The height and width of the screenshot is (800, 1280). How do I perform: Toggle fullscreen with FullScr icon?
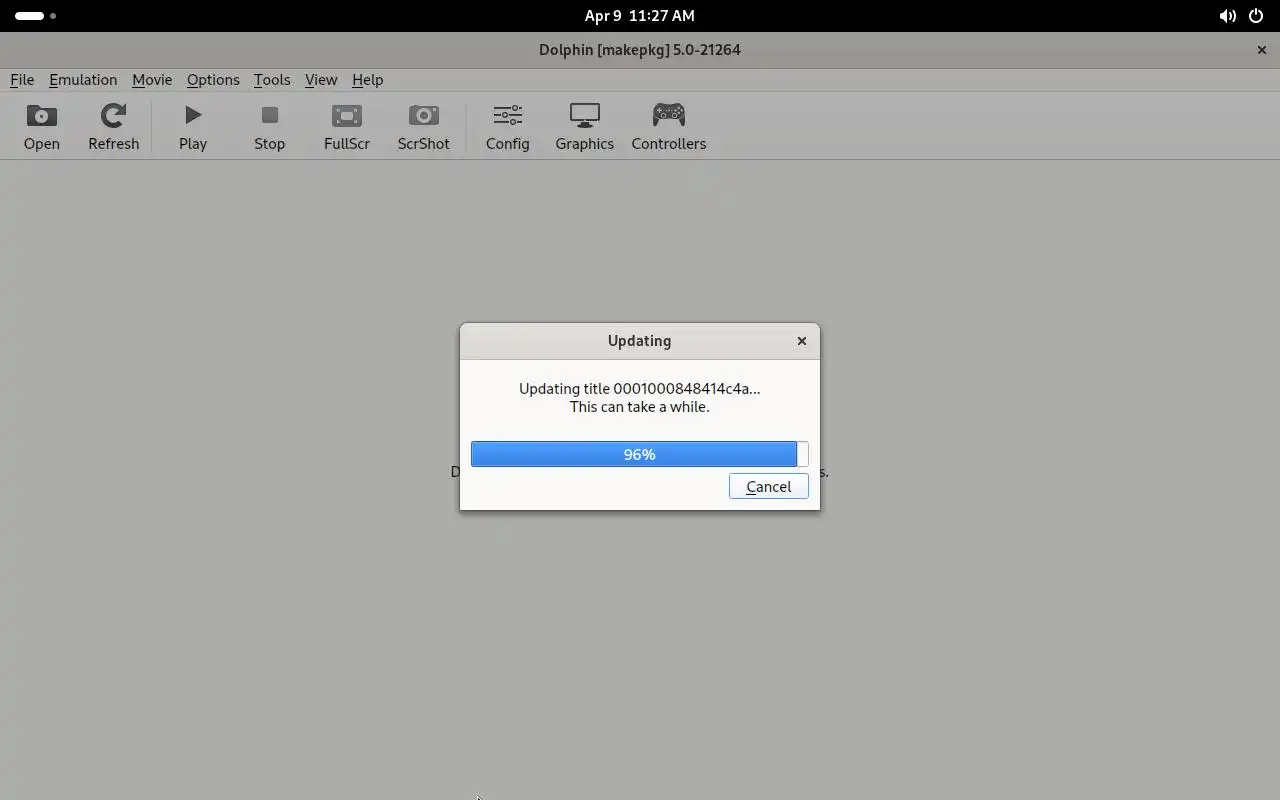(x=347, y=116)
